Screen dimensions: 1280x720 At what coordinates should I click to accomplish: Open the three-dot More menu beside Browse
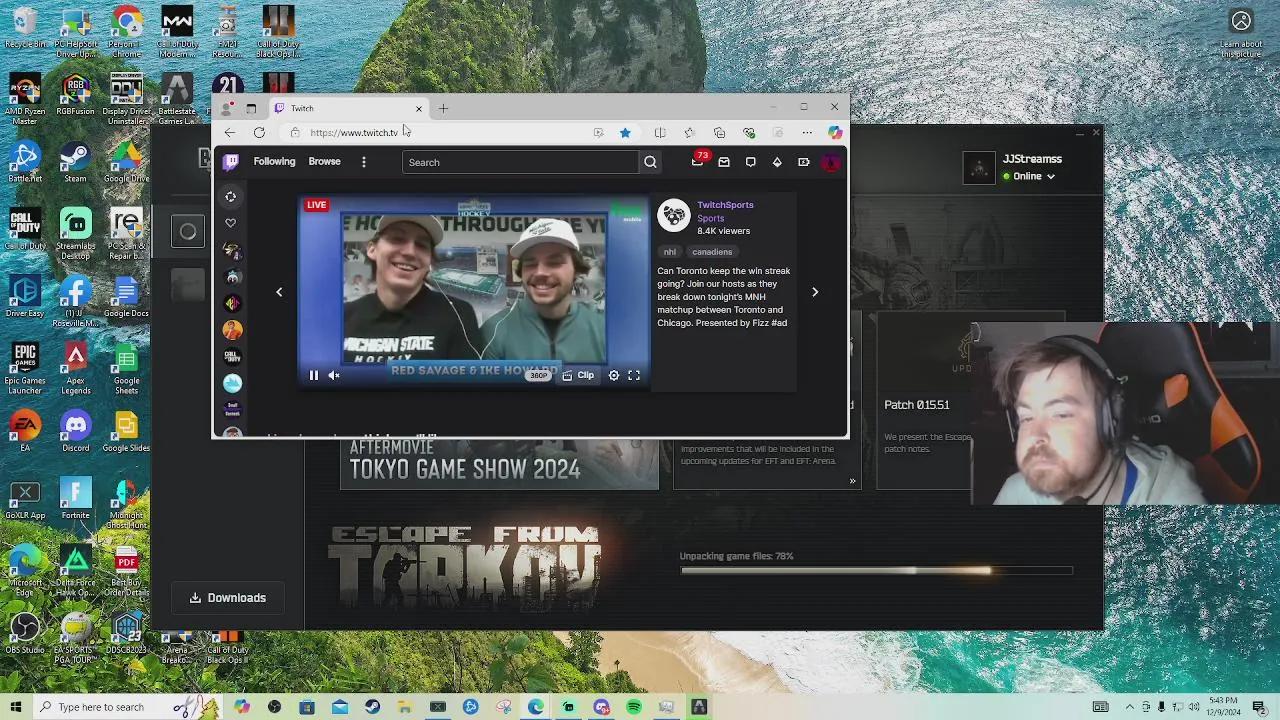click(364, 162)
